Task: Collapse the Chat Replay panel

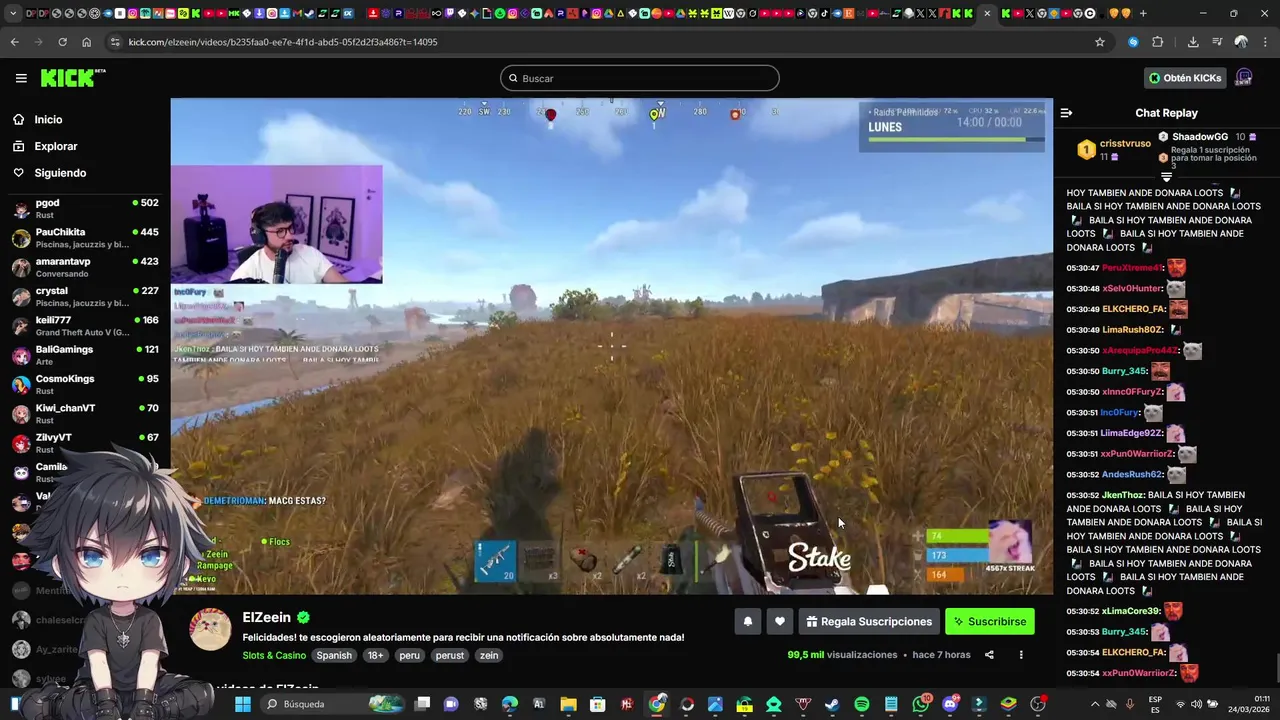Action: [1066, 113]
